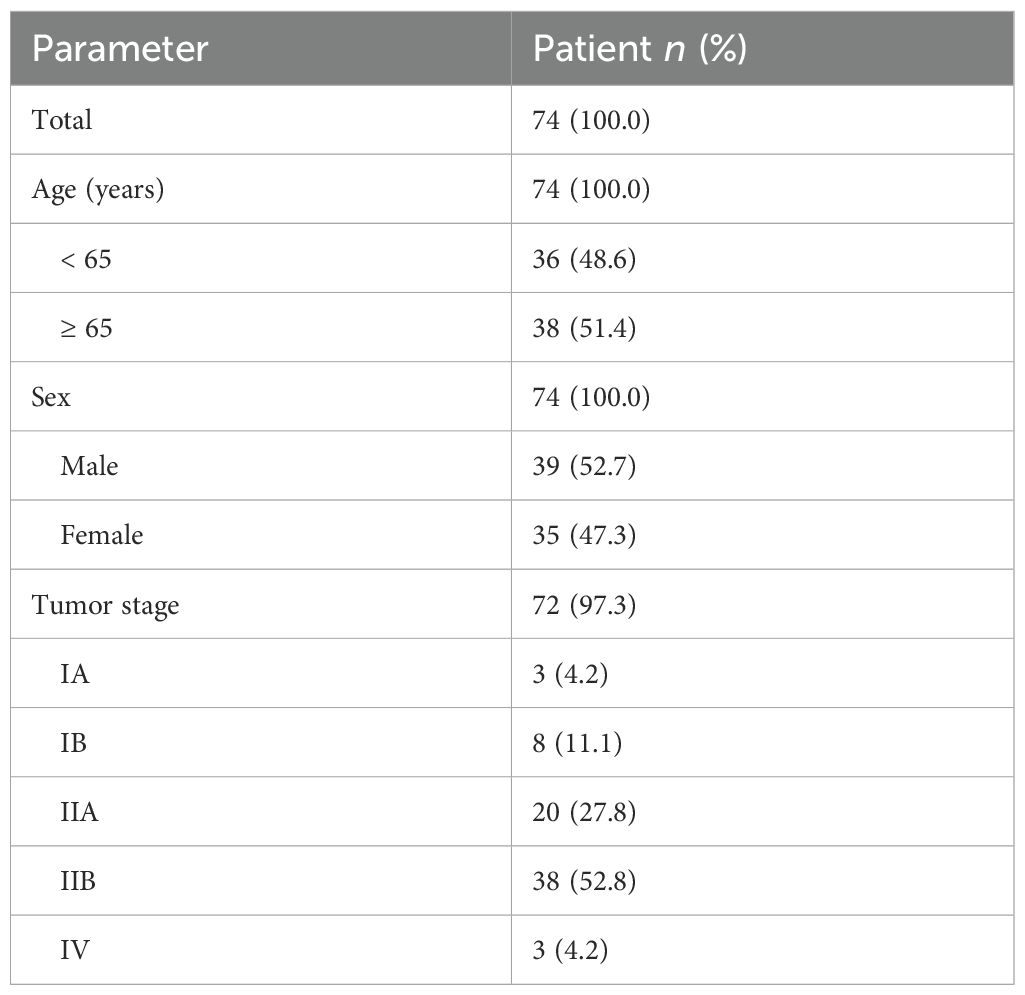This screenshot has width=1025, height=995.
Task: Select the ≥ 65 age row
Action: pos(86,328)
